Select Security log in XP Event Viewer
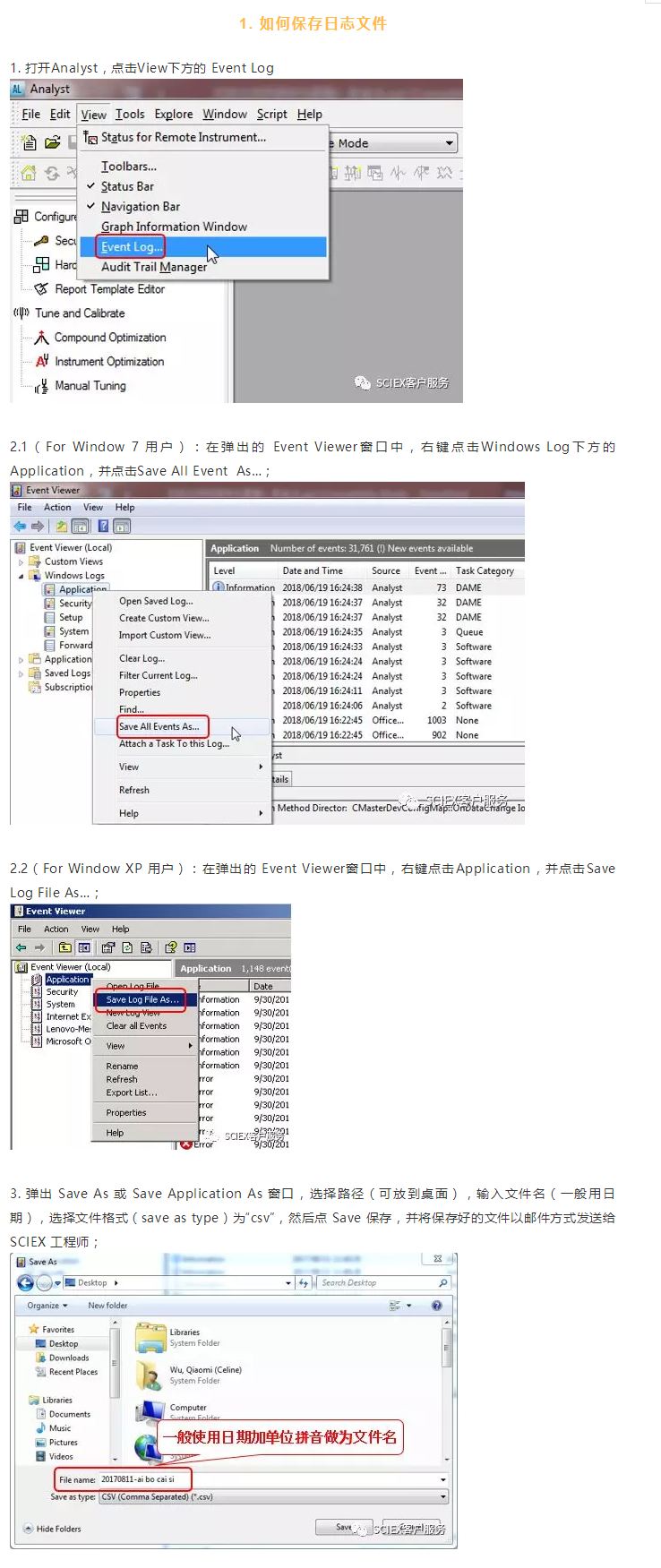The width and height of the screenshot is (661, 1568). pyautogui.click(x=62, y=992)
